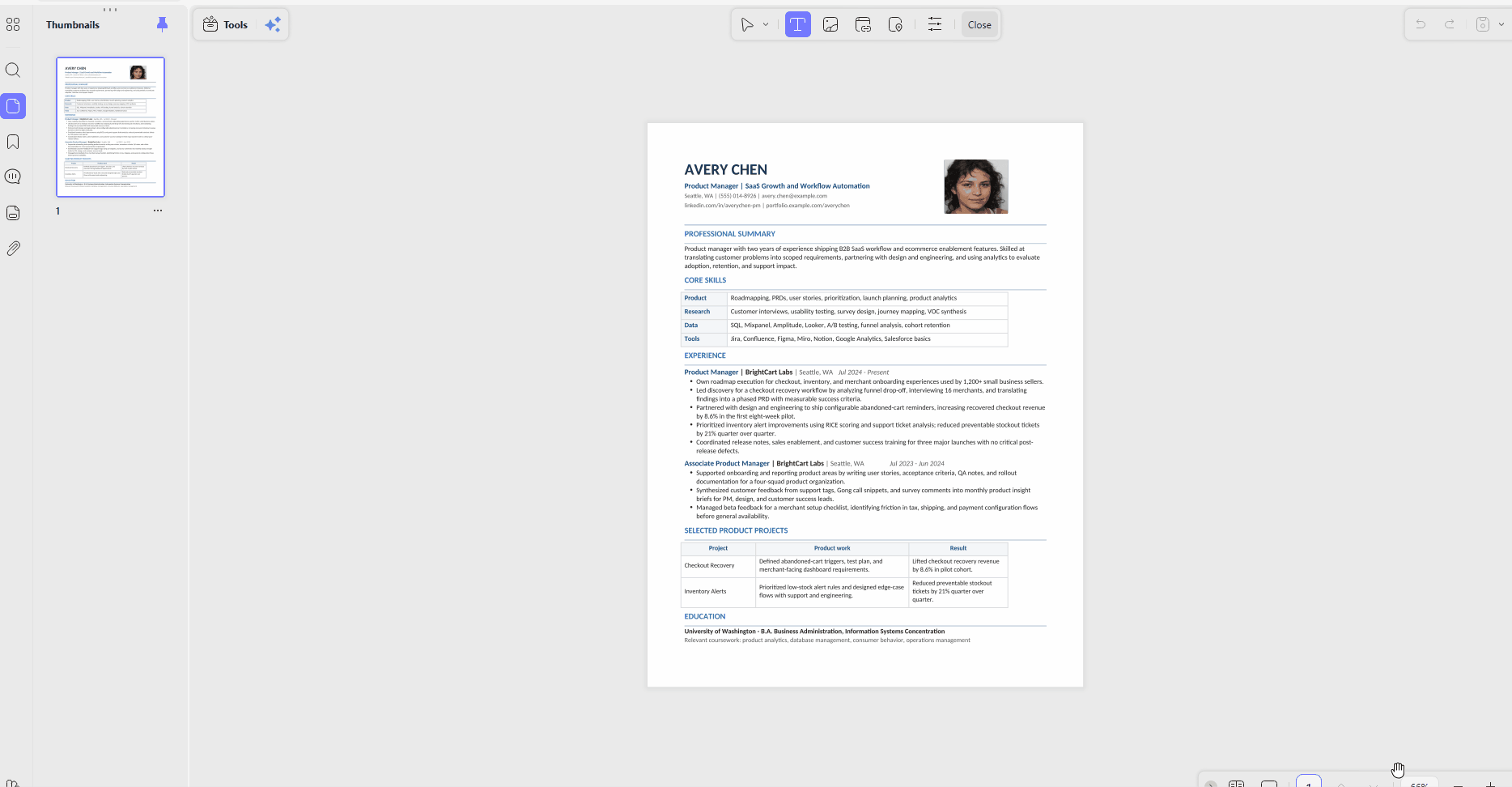
Task: Click 'University of Washington' degree line
Action: pyautogui.click(x=814, y=632)
